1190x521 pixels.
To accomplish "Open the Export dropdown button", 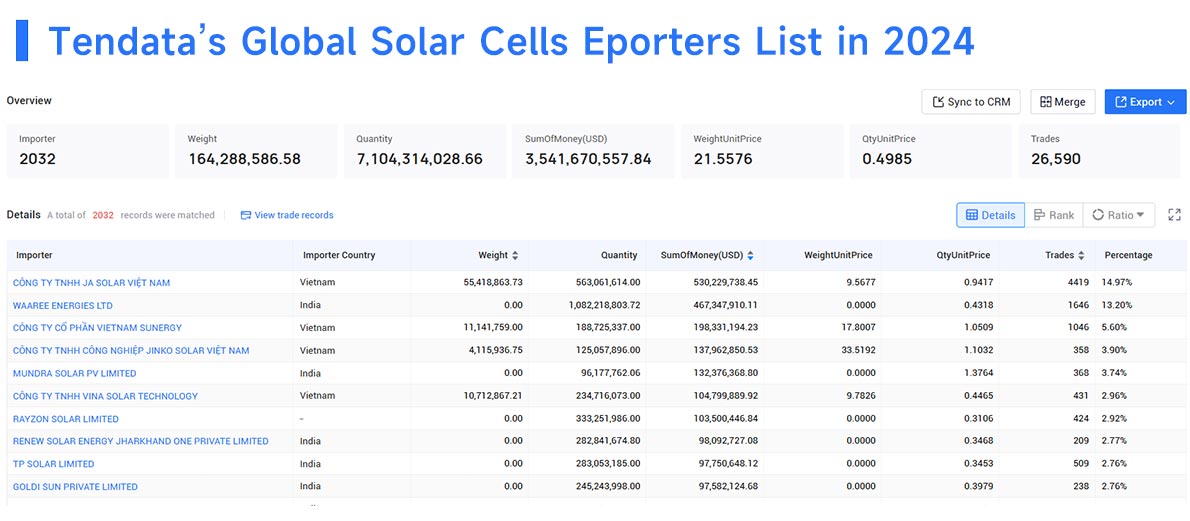I will (1145, 102).
